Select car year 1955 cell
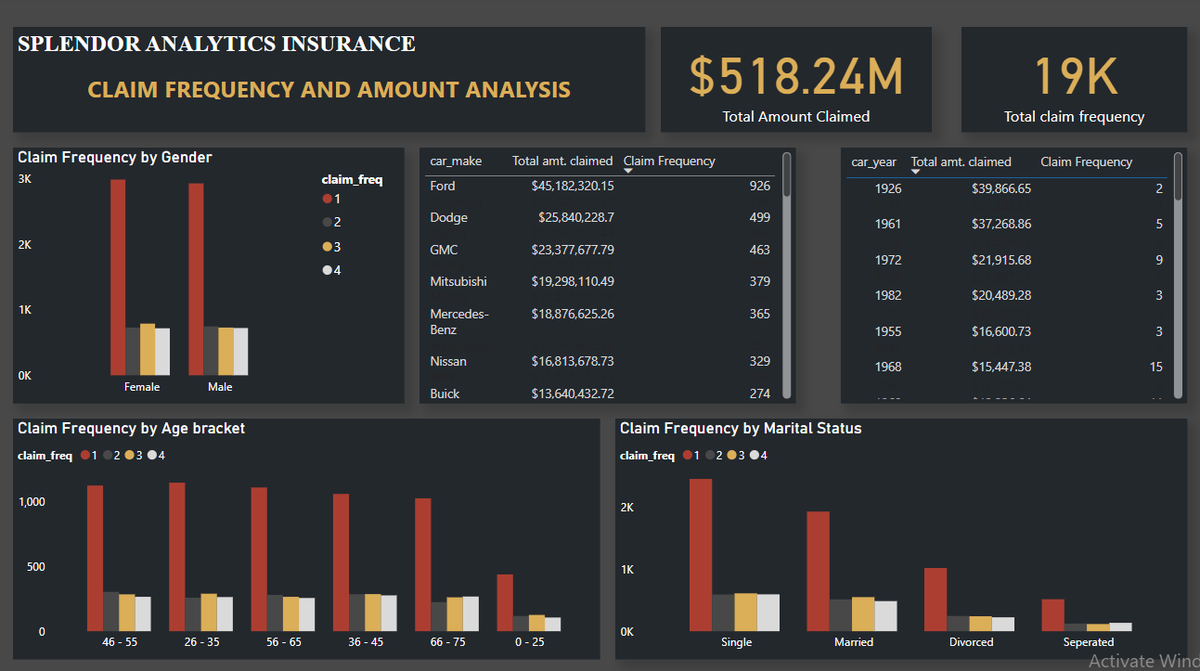Viewport: 1200px width, 671px height. tap(888, 332)
